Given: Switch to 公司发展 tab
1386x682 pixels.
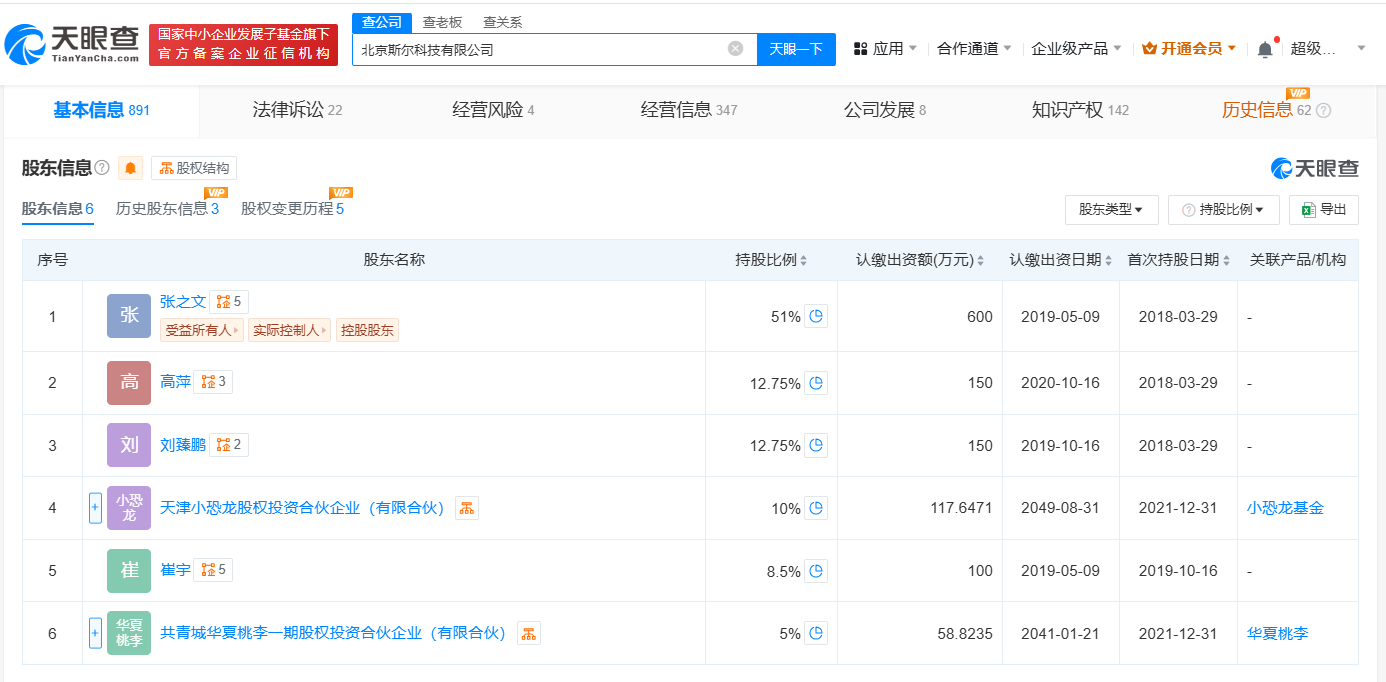Looking at the screenshot, I should (x=885, y=110).
